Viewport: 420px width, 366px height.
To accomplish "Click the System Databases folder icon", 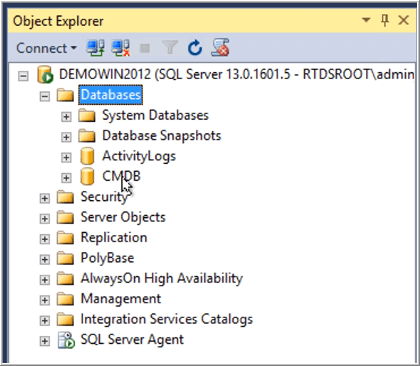I will (87, 116).
